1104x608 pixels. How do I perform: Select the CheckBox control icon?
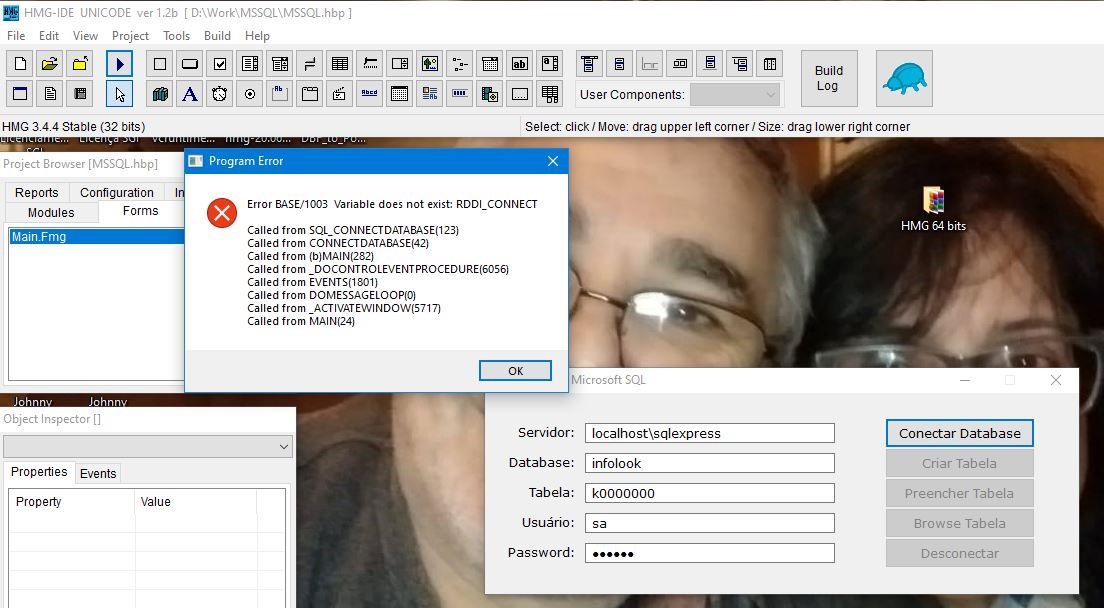220,64
